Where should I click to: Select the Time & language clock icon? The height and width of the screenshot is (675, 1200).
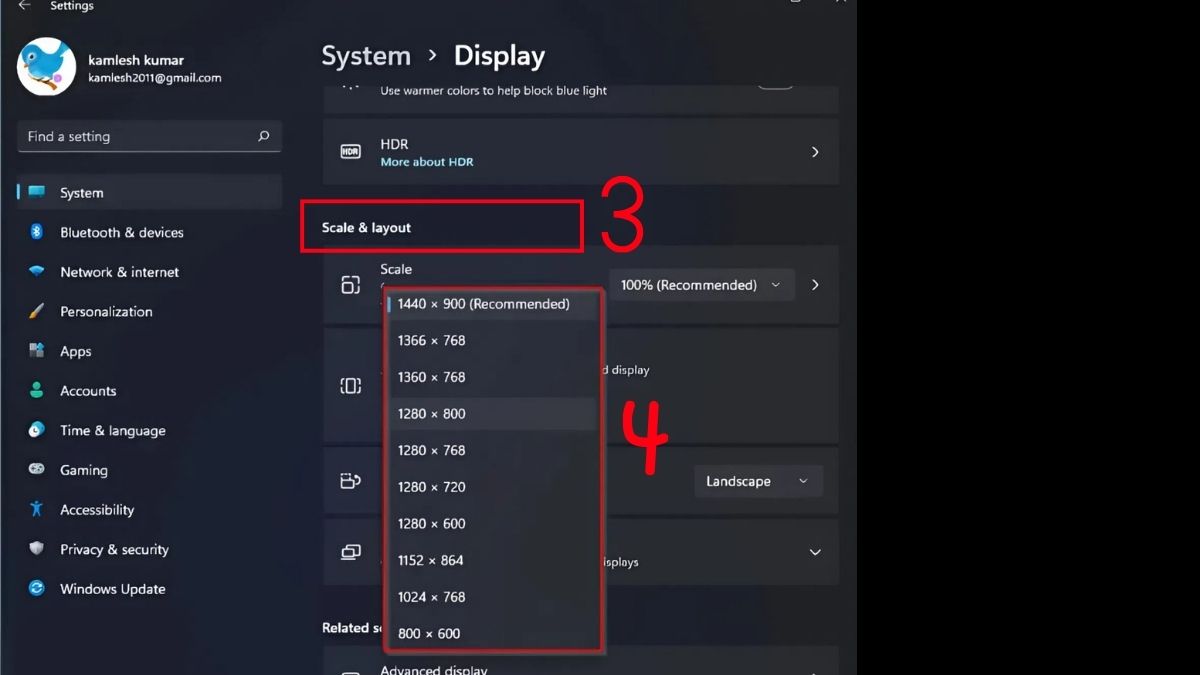tap(37, 430)
